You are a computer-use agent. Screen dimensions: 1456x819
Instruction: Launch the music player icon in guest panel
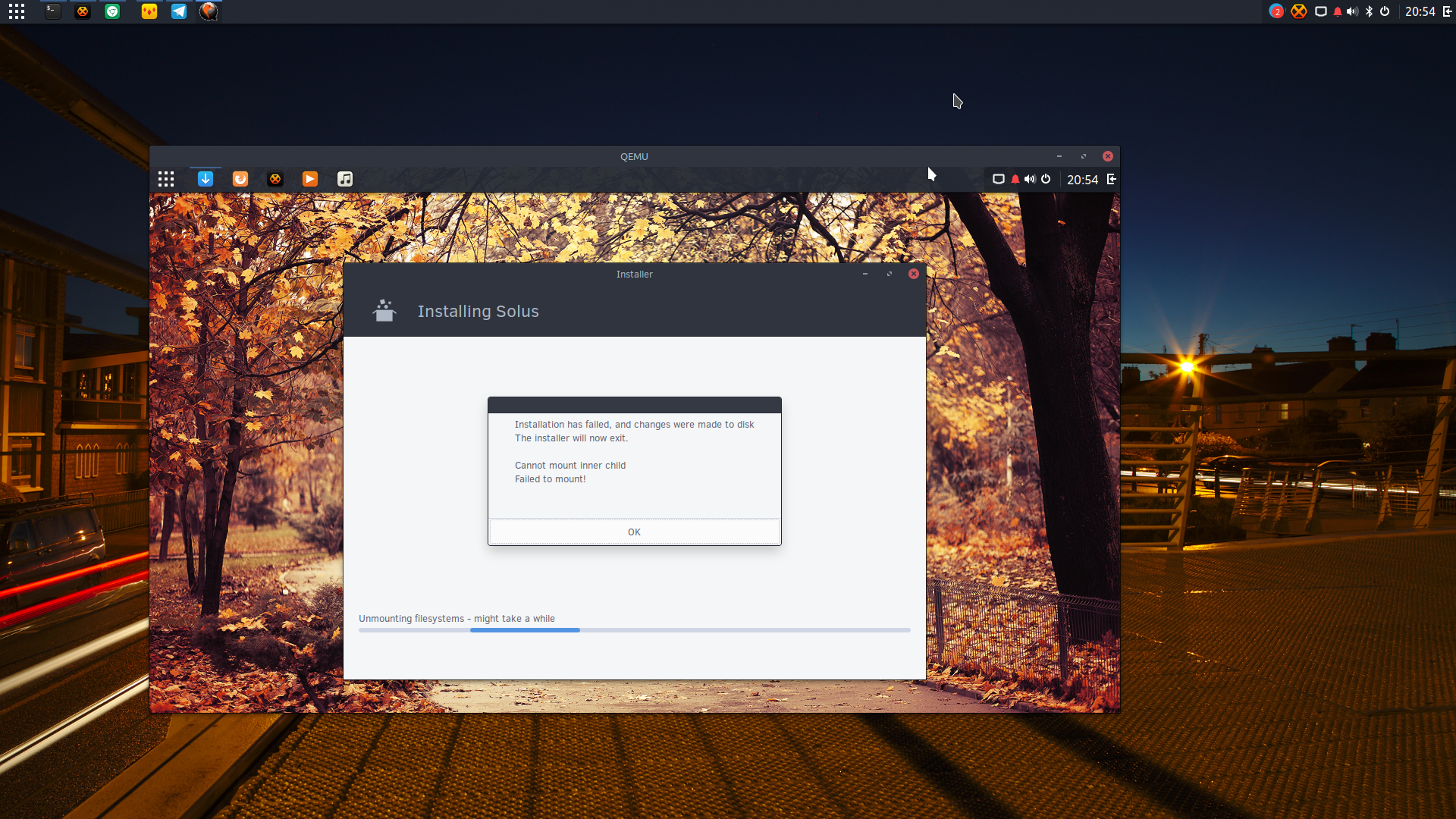345,179
